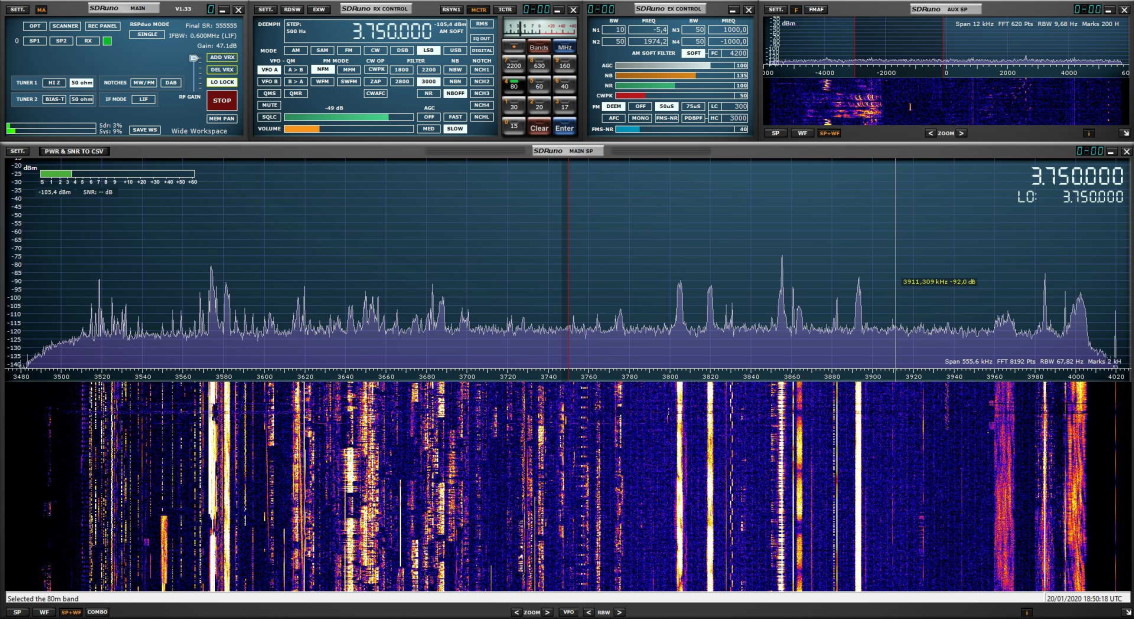Click the orange MA button in Main panel
Image resolution: width=1134 pixels, height=619 pixels.
[x=41, y=10]
